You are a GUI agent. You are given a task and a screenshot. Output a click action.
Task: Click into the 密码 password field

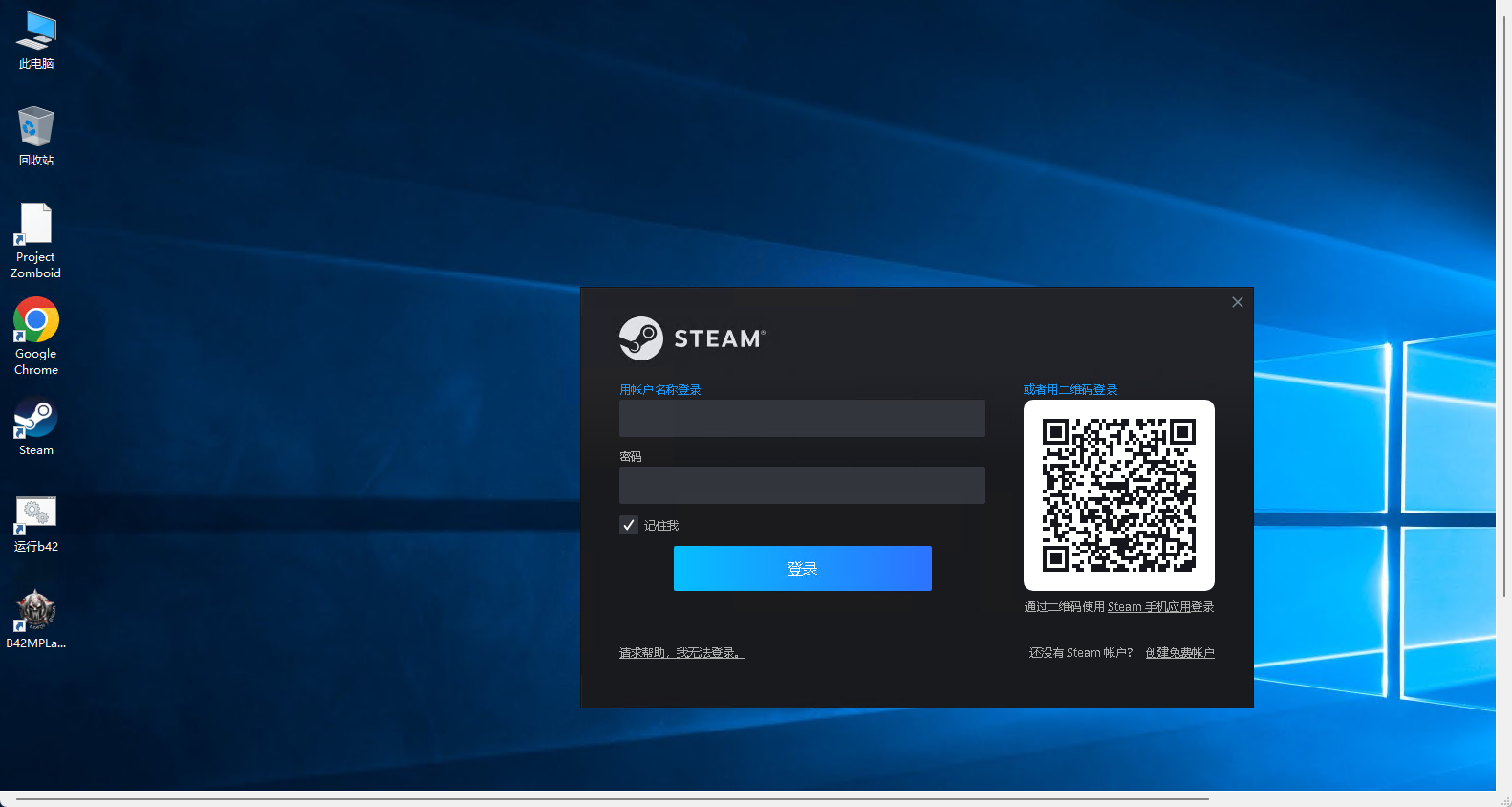[802, 485]
